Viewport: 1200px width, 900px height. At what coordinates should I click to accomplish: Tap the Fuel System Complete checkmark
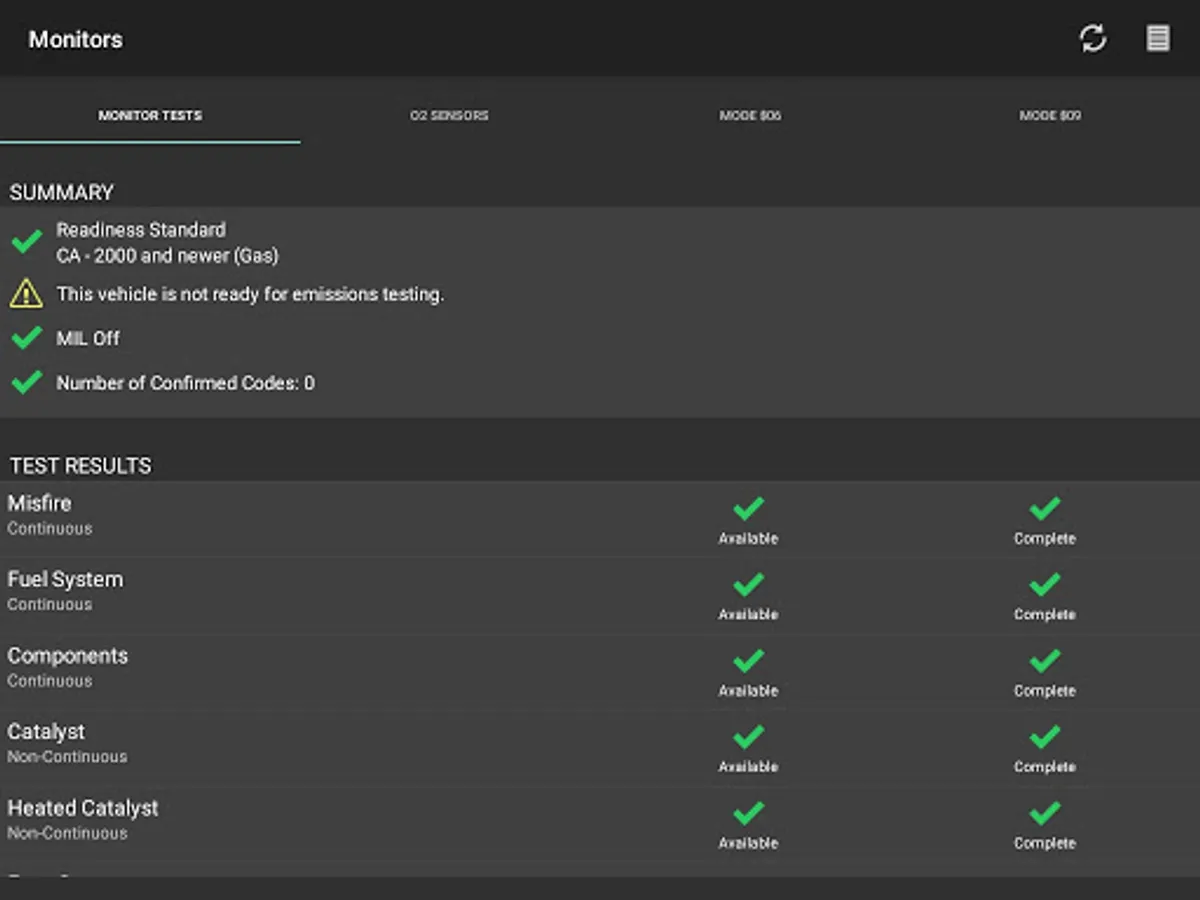1044,585
